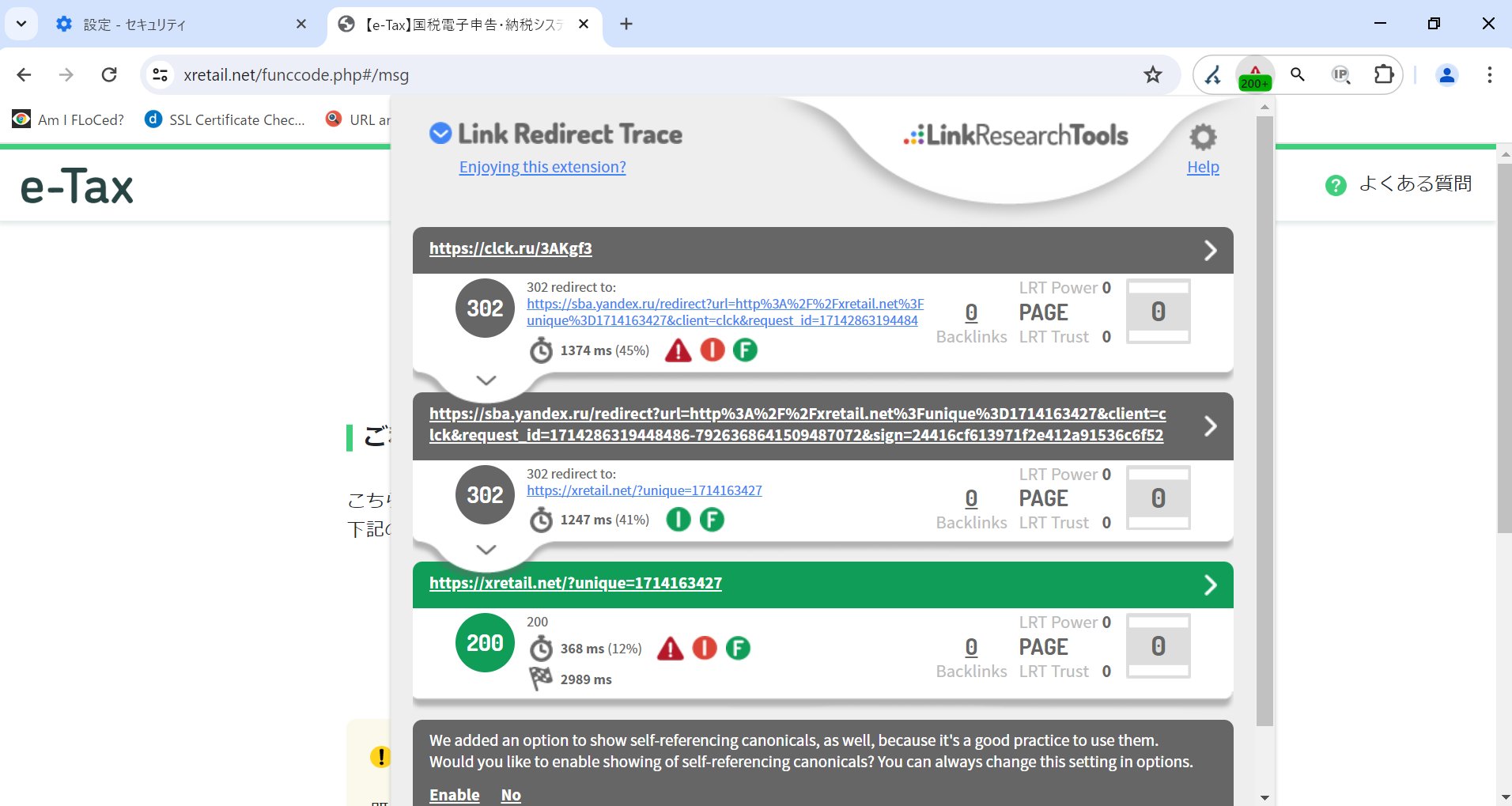Viewport: 1512px width, 806px height.
Task: Click the extension popup scrollbar thumb
Action: (x=1264, y=421)
